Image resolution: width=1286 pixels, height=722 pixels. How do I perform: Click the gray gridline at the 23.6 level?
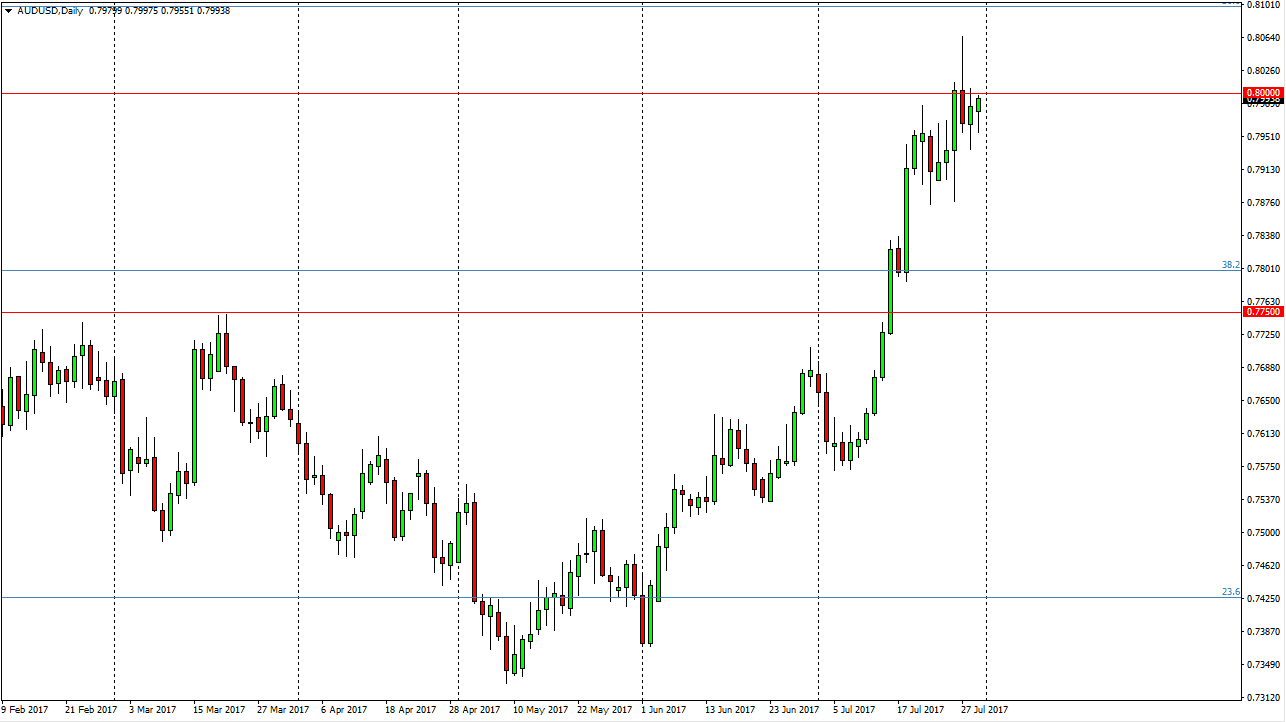coord(600,594)
